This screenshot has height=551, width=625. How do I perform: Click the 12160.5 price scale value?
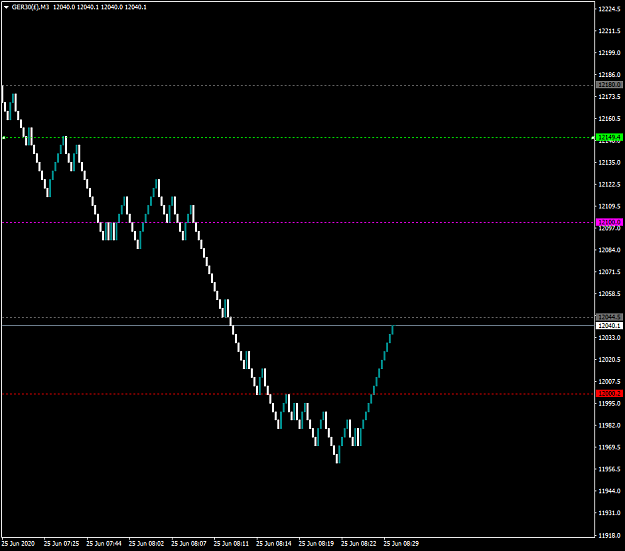tap(609, 118)
